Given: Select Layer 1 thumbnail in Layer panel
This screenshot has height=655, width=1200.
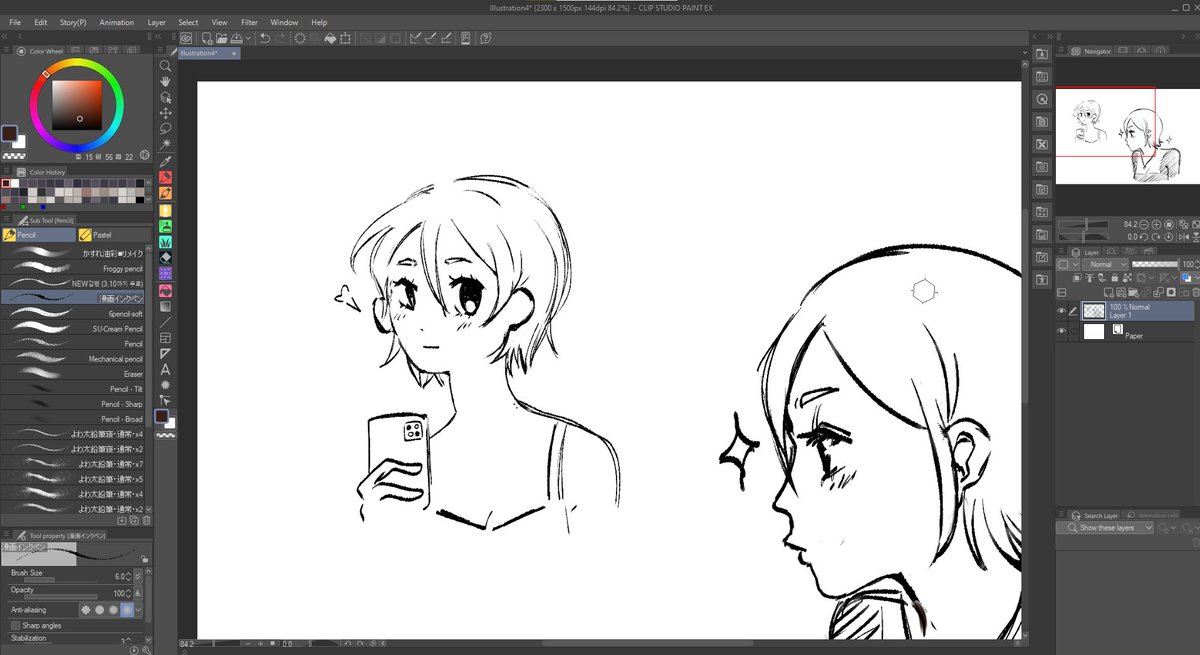Looking at the screenshot, I should click(x=1094, y=311).
